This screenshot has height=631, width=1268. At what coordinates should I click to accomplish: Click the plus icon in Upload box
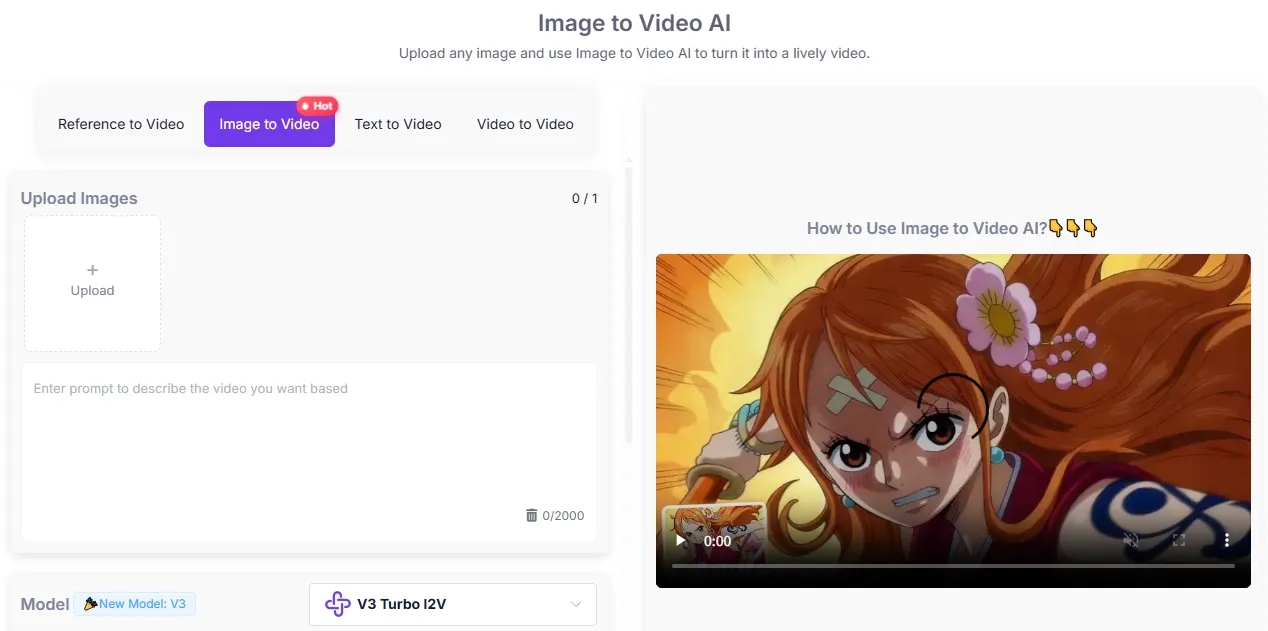(93, 270)
